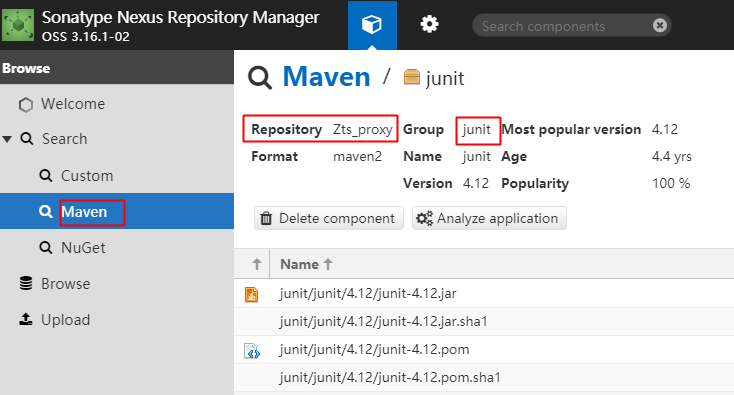This screenshot has height=395, width=734.
Task: Open the Browse cube icon in header
Action: [x=372, y=24]
